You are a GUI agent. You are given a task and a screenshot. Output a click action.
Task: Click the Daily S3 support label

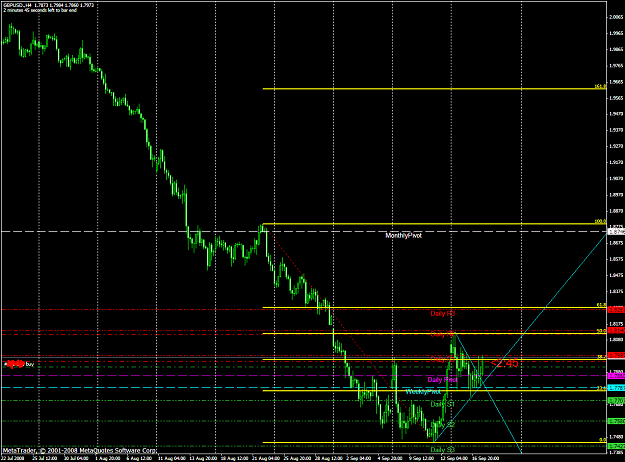442,450
